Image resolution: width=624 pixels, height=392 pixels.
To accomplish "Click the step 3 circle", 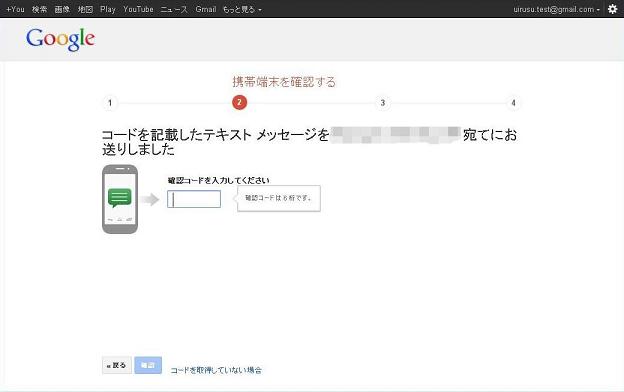I will (x=383, y=103).
